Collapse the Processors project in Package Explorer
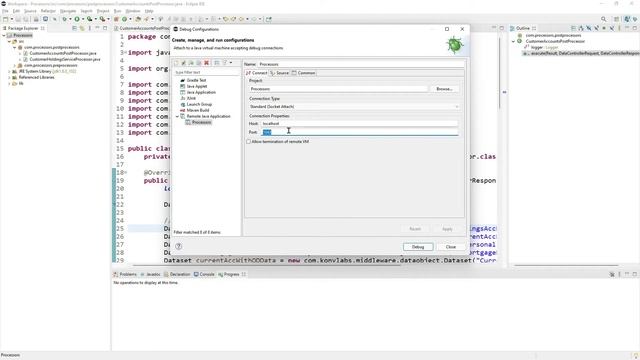 [x=4, y=36]
